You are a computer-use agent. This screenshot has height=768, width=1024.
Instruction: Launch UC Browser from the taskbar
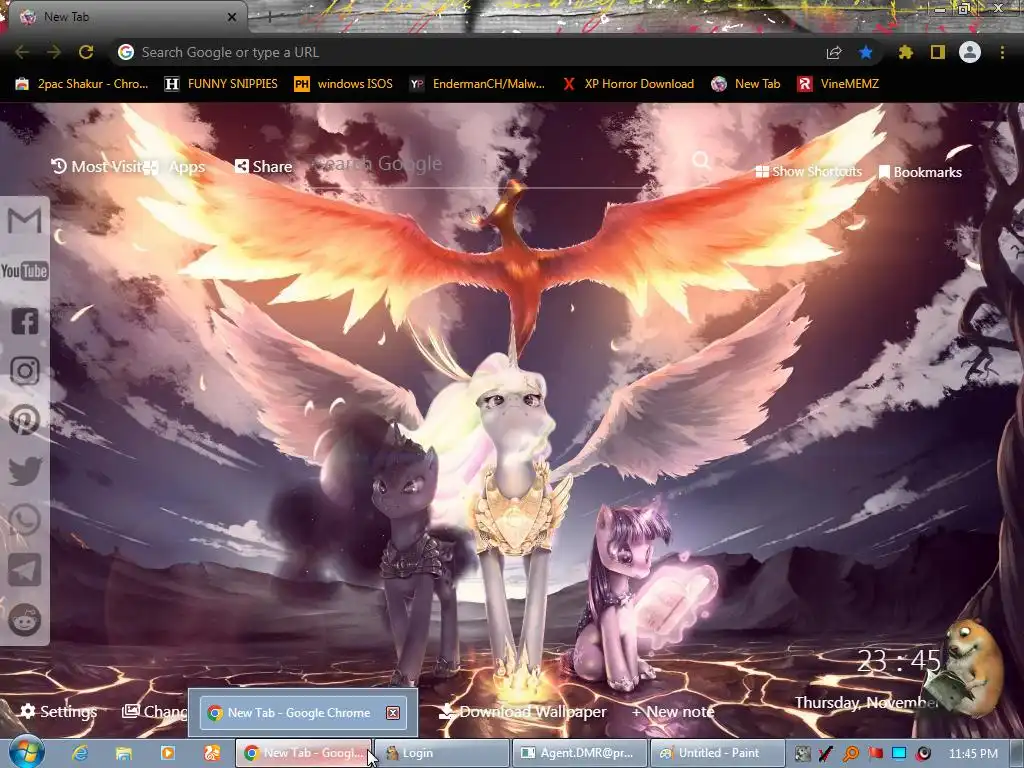coord(212,753)
